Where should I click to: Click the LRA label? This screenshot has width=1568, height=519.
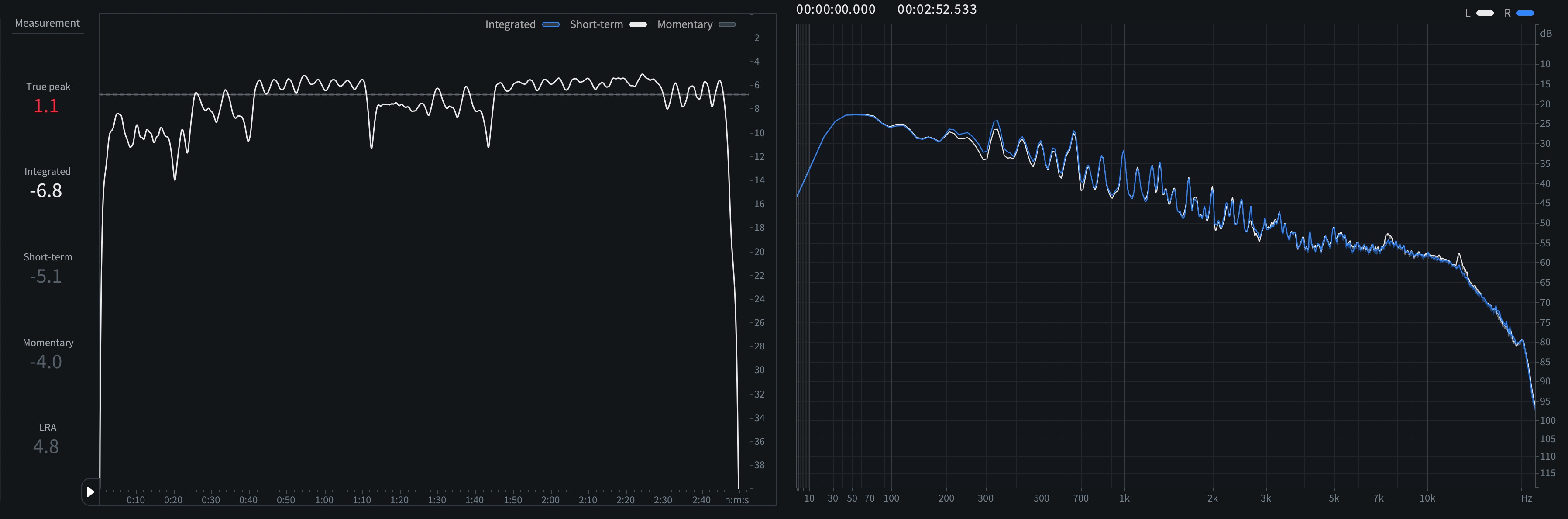click(x=48, y=428)
